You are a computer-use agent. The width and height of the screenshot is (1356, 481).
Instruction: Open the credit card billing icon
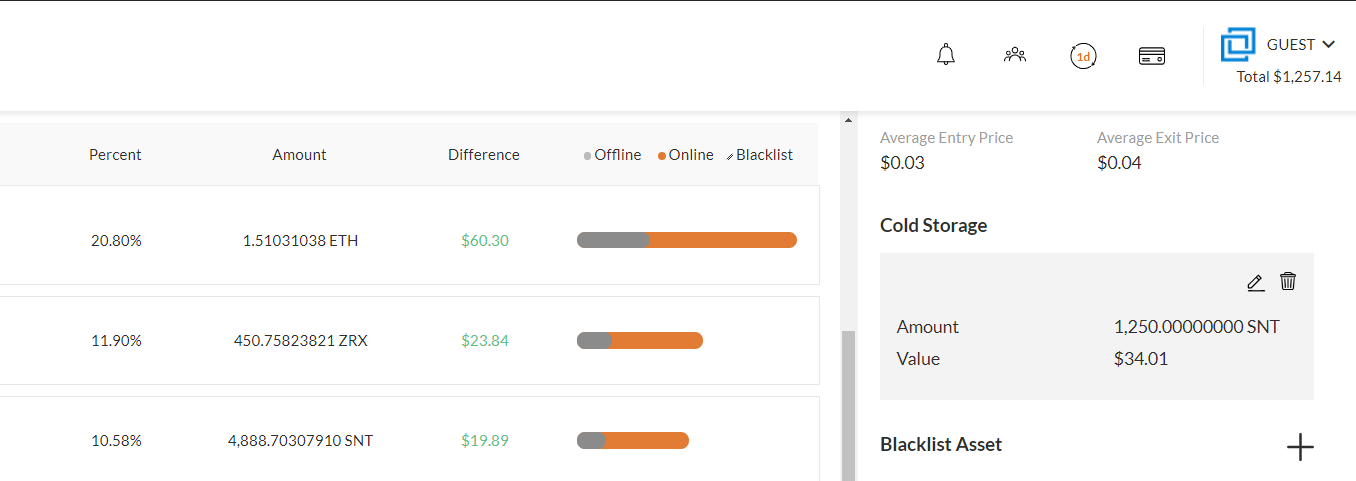click(x=1152, y=56)
